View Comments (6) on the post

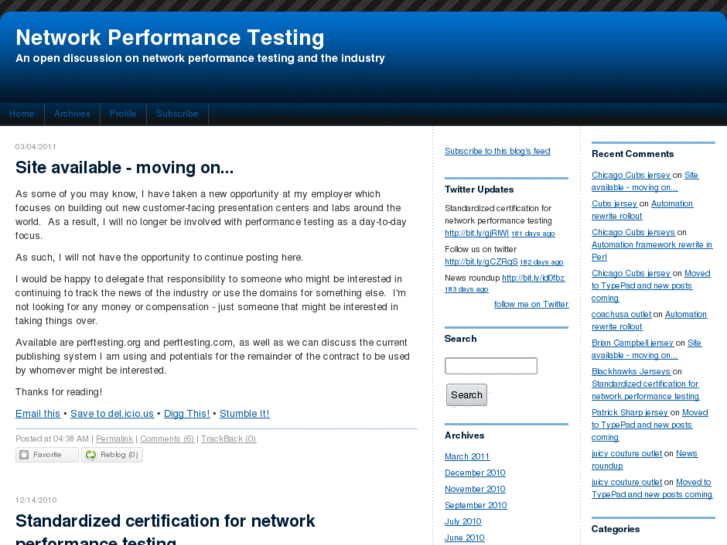pyautogui.click(x=167, y=439)
